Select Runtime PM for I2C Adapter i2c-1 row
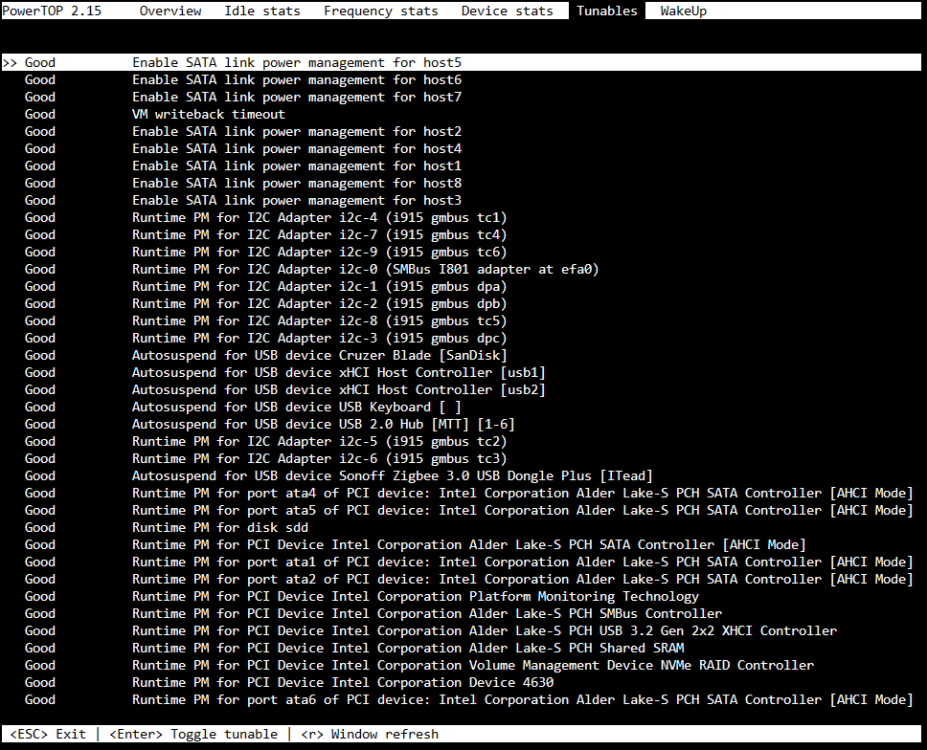 pyautogui.click(x=461, y=286)
